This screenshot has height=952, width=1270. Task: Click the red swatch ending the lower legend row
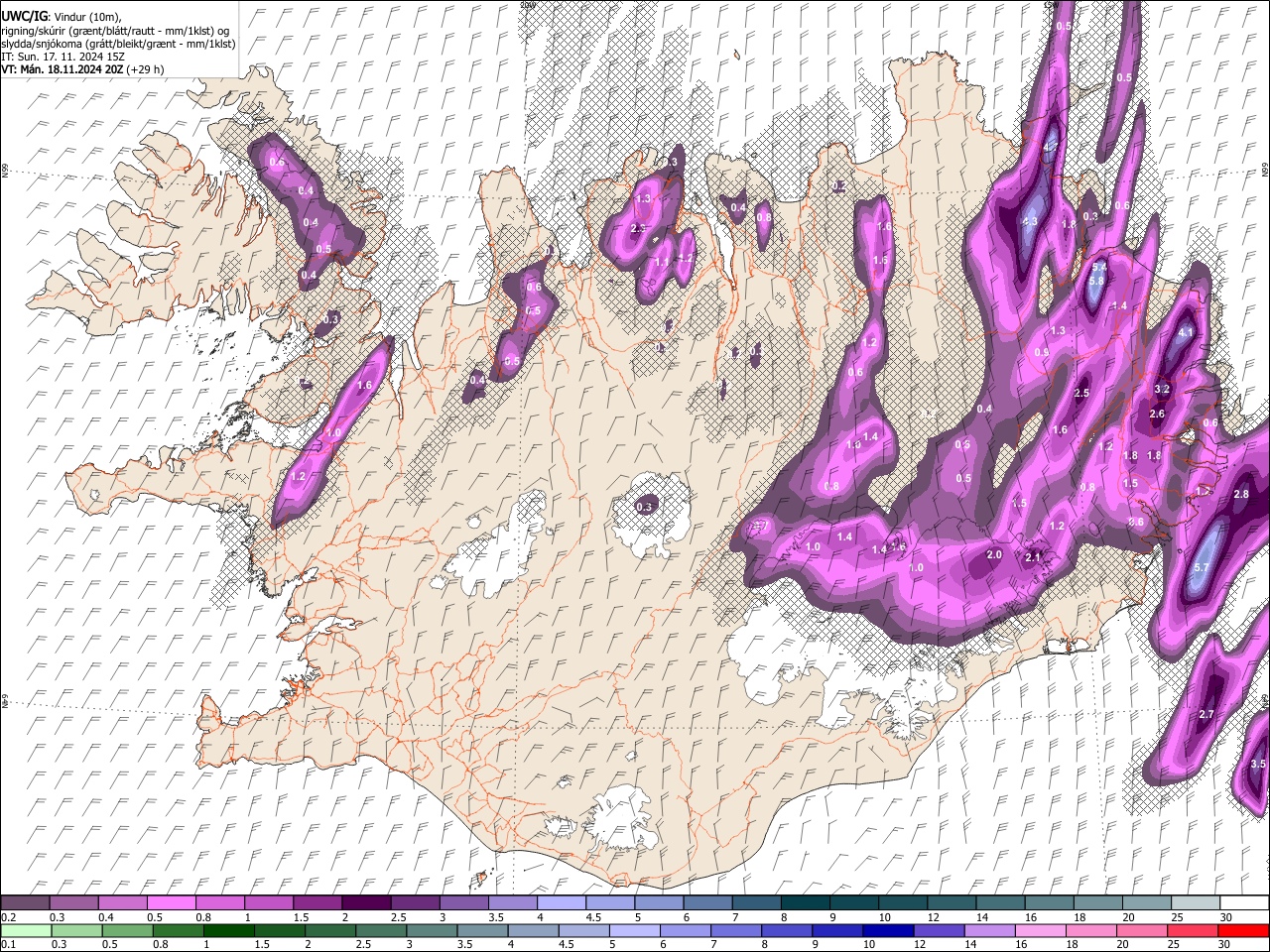coord(1242,930)
